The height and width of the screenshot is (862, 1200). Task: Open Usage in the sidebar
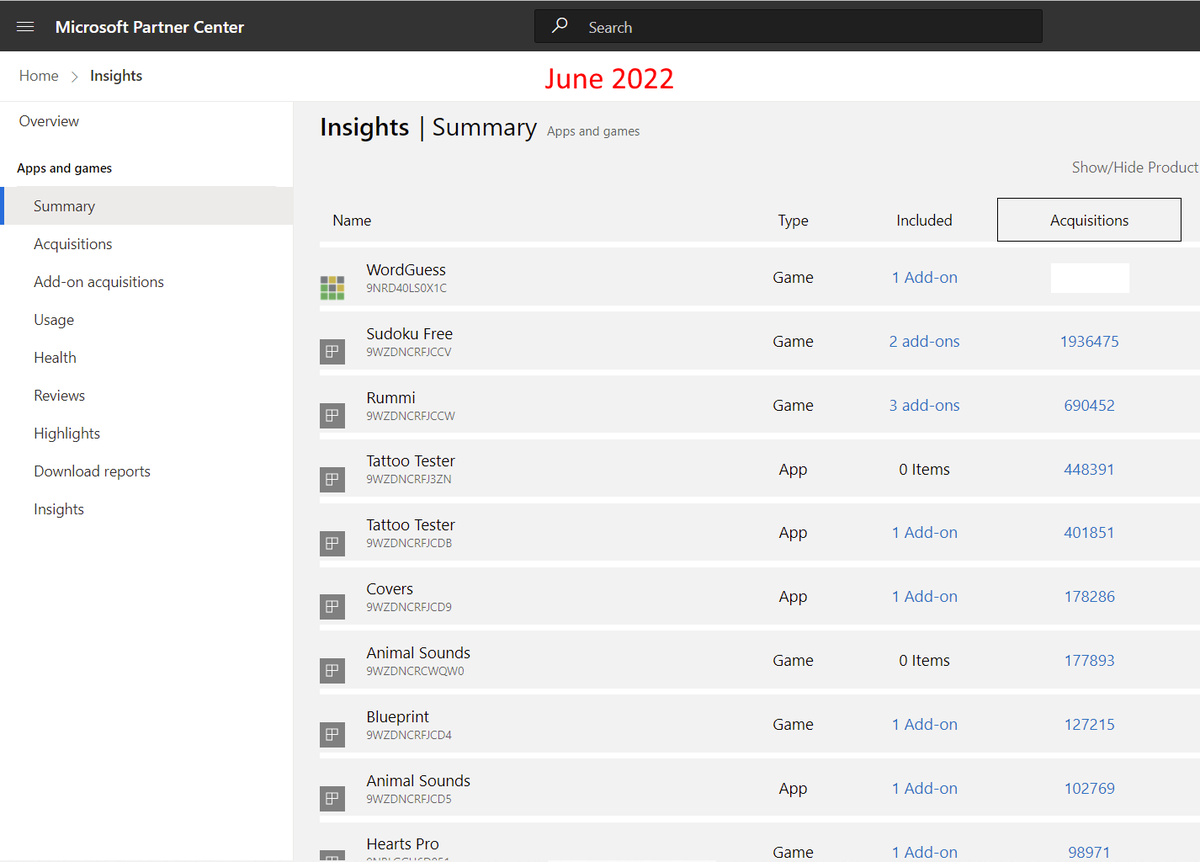pos(54,320)
